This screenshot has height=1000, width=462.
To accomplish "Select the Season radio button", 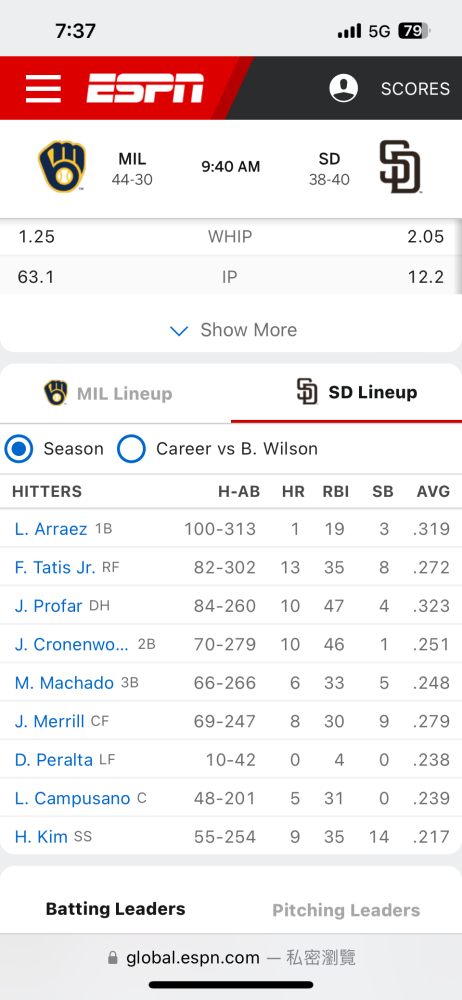I will pyautogui.click(x=19, y=449).
